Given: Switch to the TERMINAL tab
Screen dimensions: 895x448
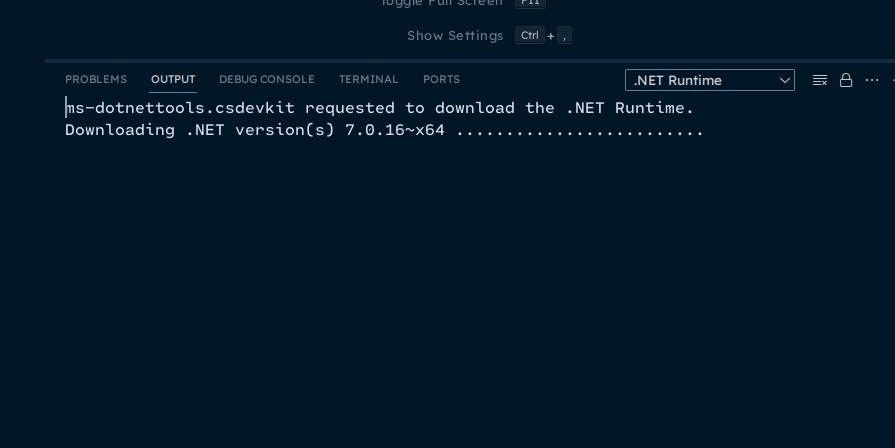Looking at the screenshot, I should (x=368, y=79).
